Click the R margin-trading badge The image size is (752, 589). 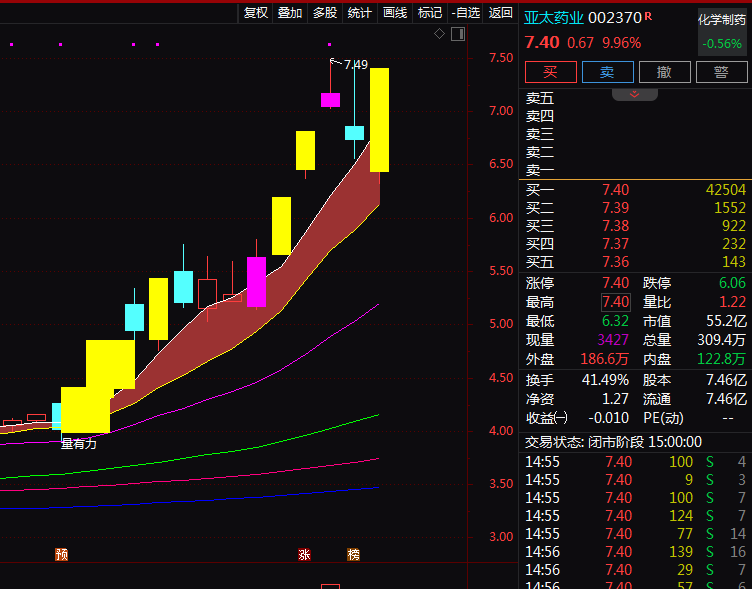pos(648,16)
